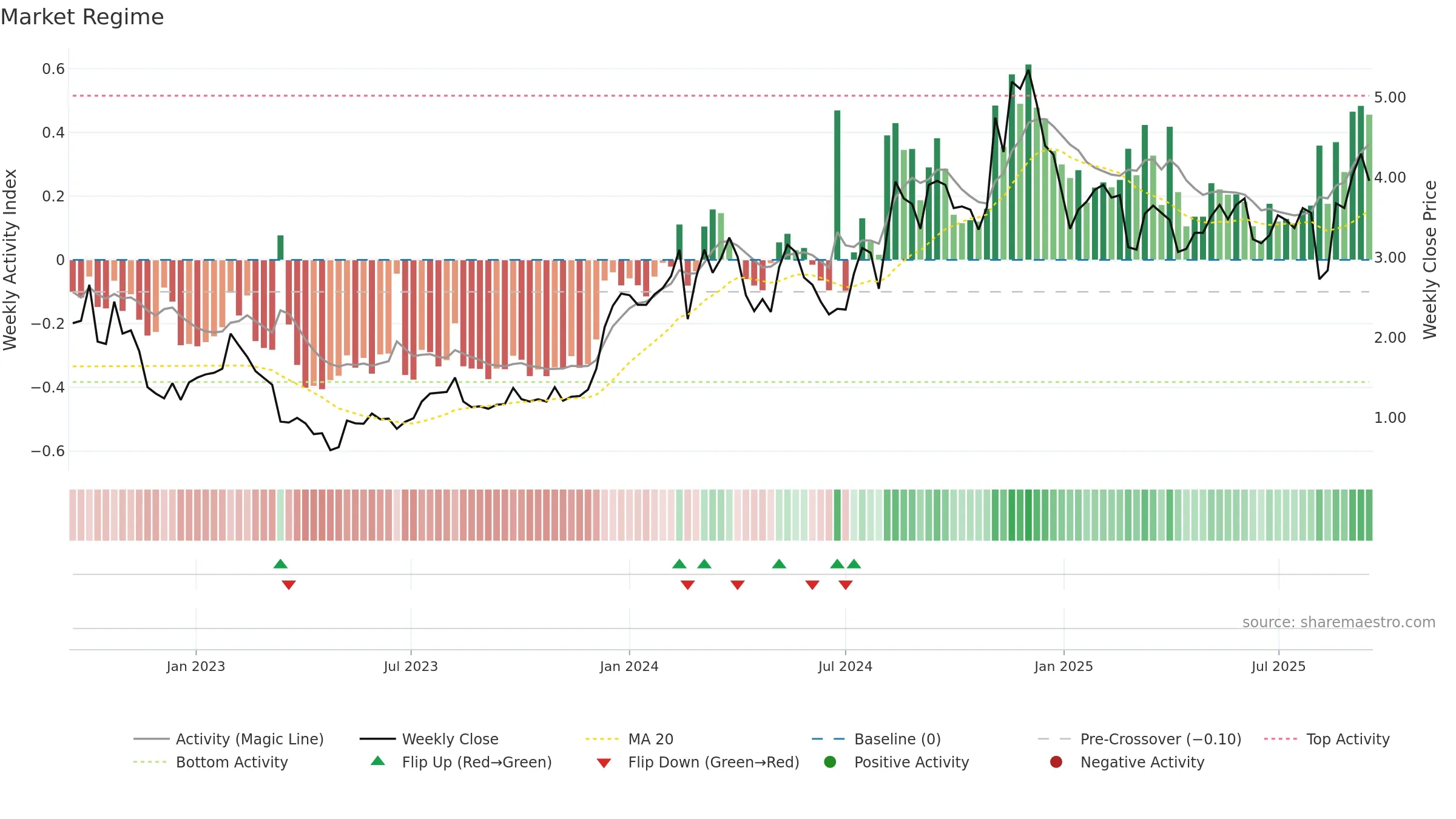Click the last green flip-up triangle after Jul 2024
The height and width of the screenshot is (819, 1456).
[854, 564]
